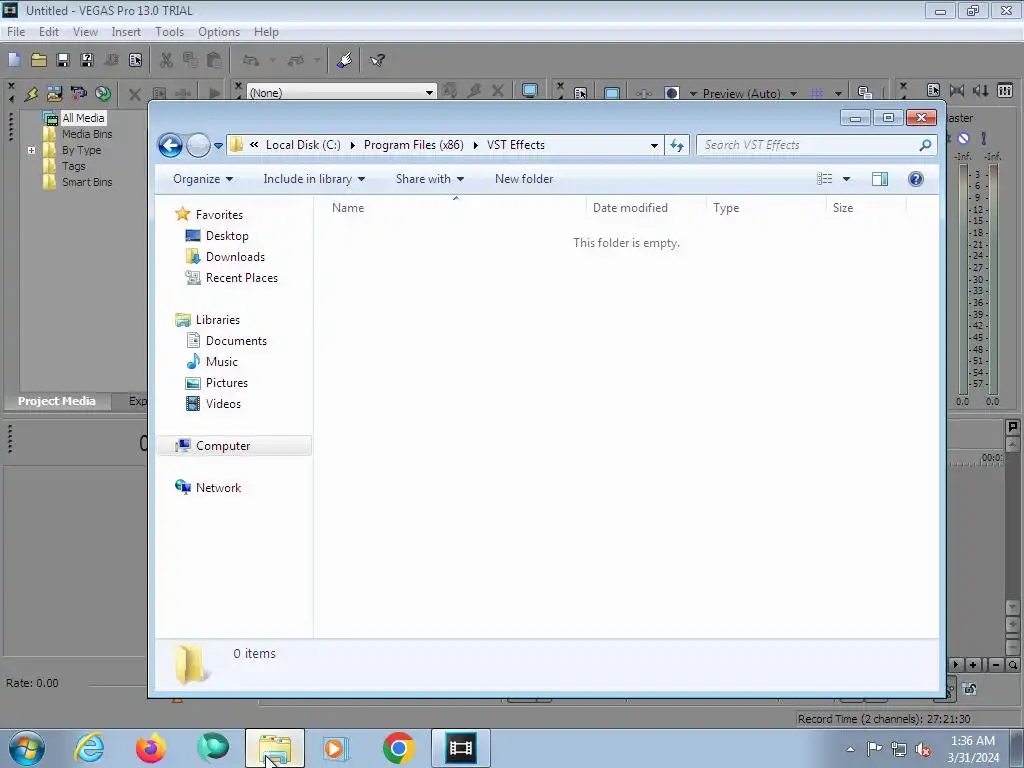The image size is (1024, 768).
Task: Click Import Media icon in Project Media toolbar
Action: [54, 93]
